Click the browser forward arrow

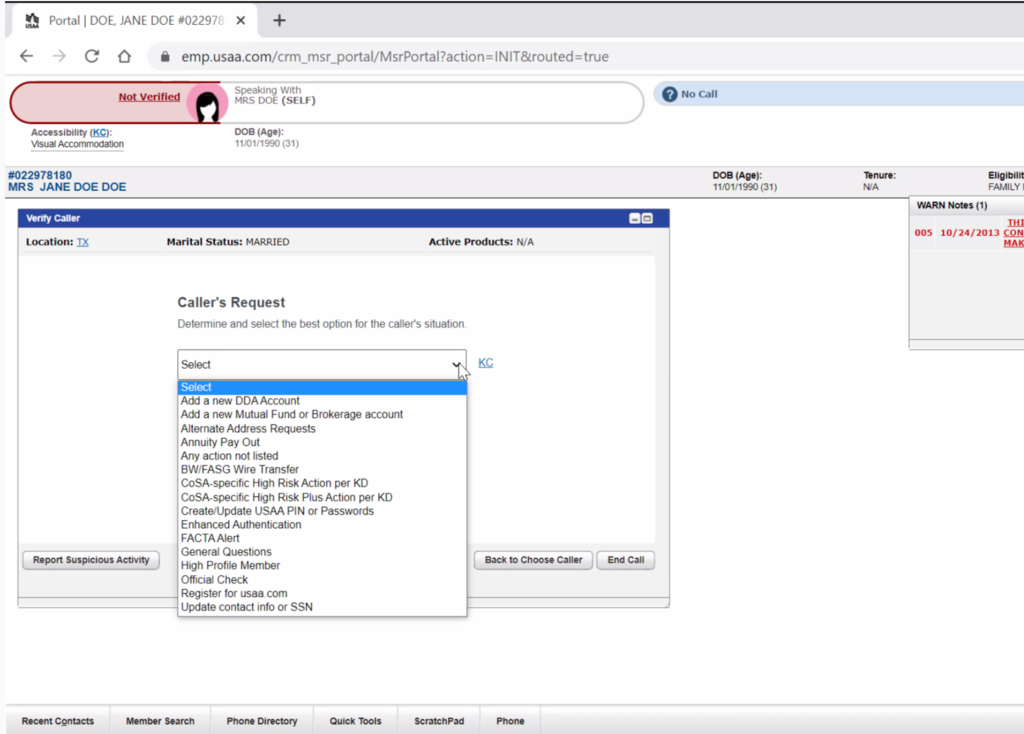click(x=59, y=56)
